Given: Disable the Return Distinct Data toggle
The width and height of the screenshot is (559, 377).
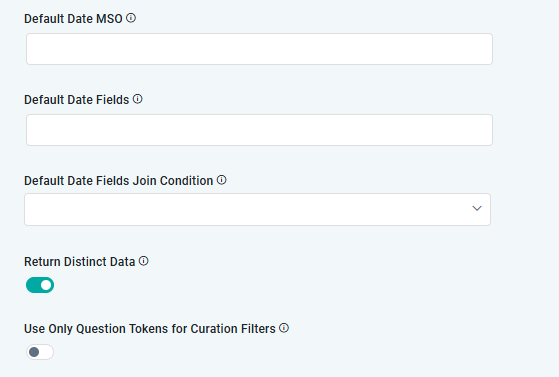Looking at the screenshot, I should click(40, 285).
